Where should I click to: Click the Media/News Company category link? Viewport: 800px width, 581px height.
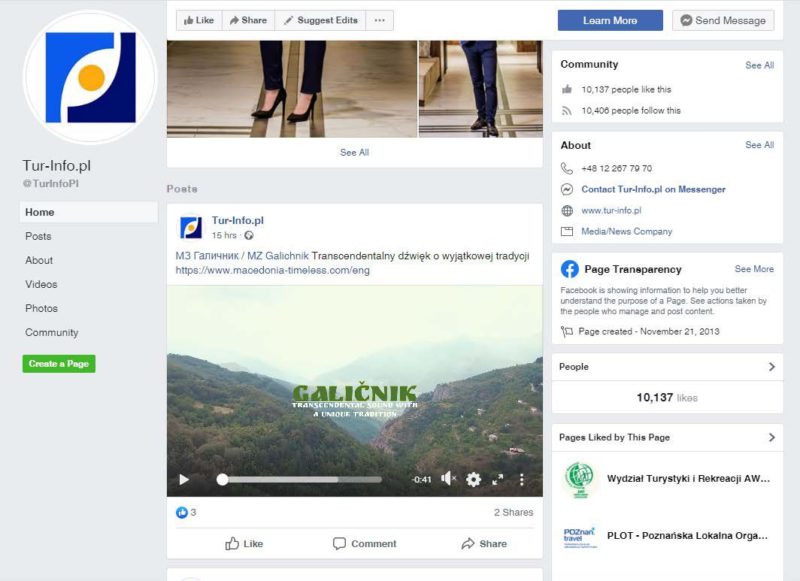click(x=627, y=232)
